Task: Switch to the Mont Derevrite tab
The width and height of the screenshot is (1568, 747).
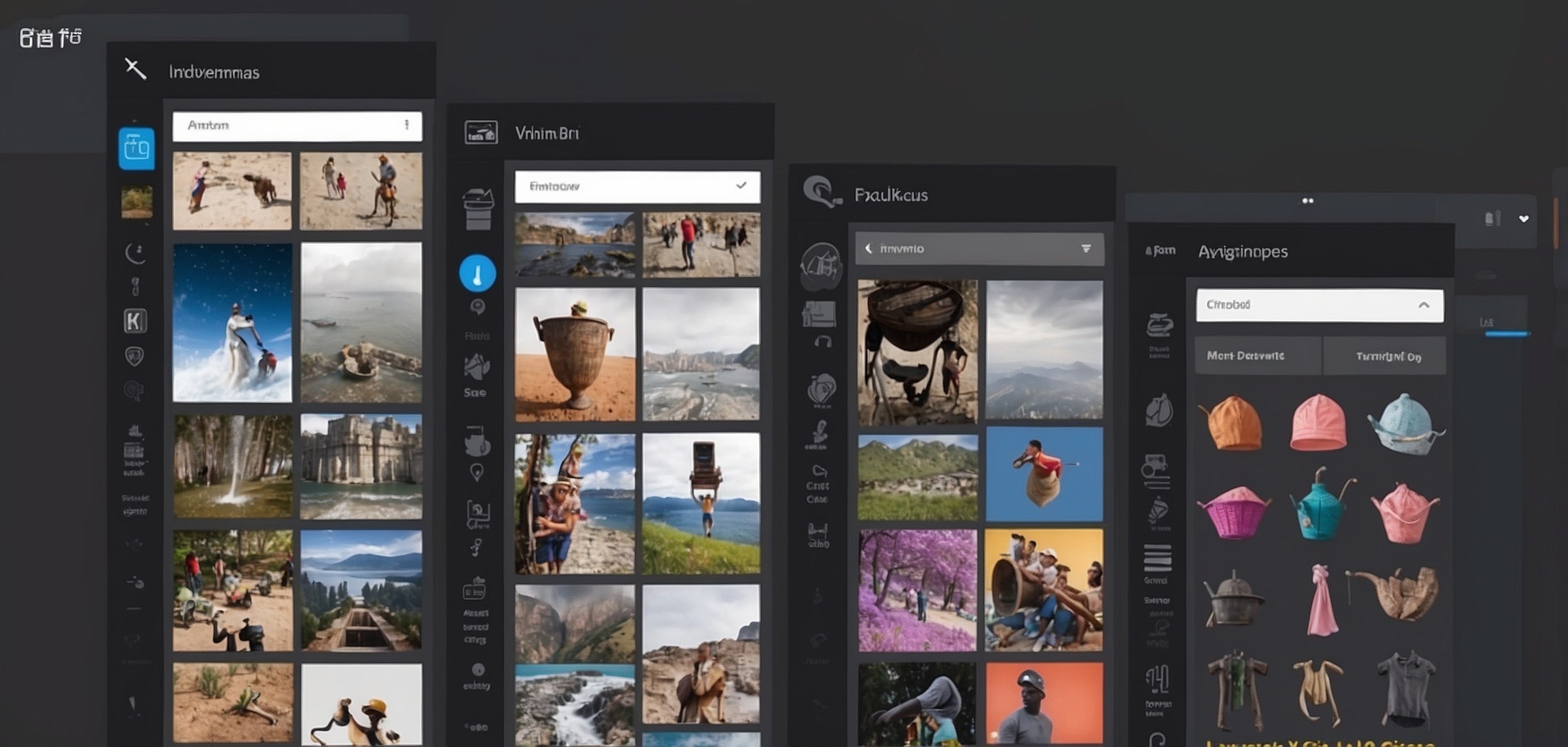Action: coord(1258,356)
